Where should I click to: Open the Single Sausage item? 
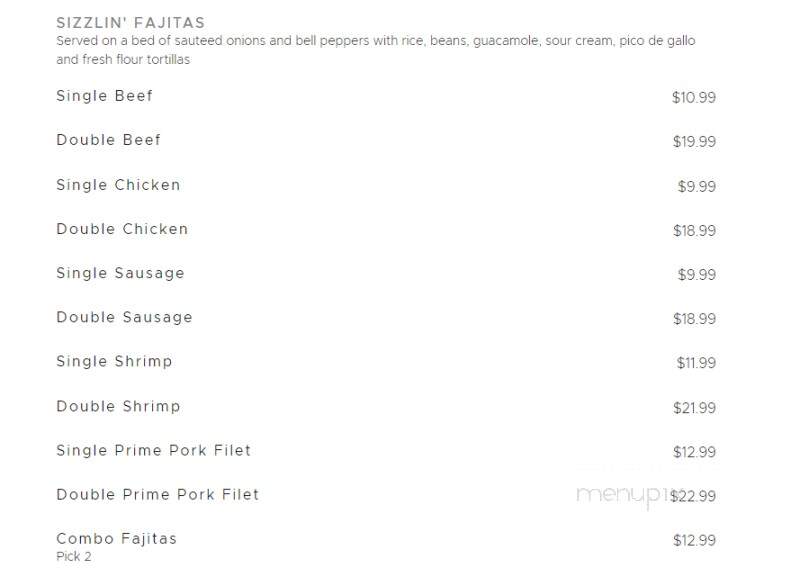[x=120, y=273]
